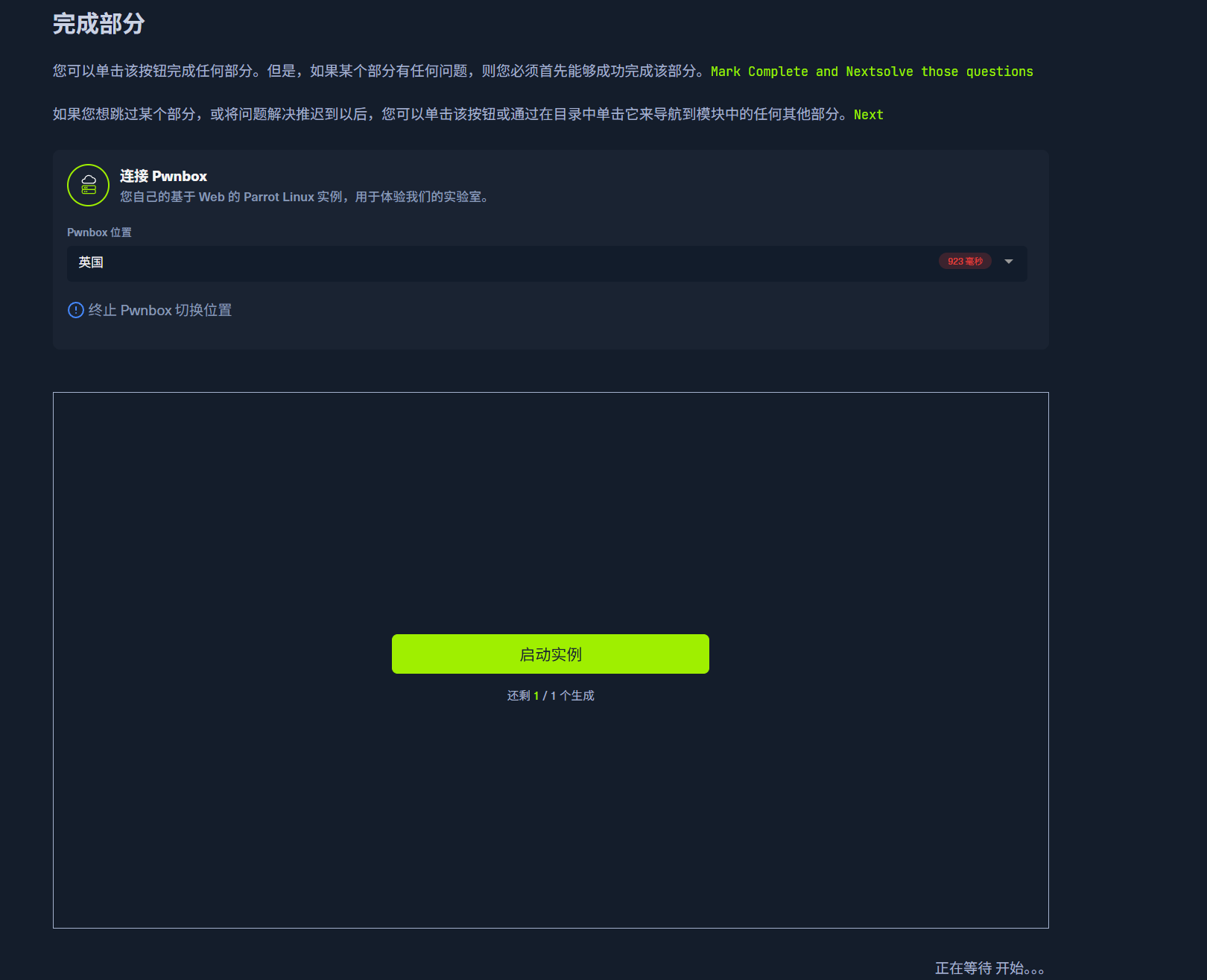
Task: Click the 还剩 1 / 1 个生成 counter
Action: click(x=551, y=695)
